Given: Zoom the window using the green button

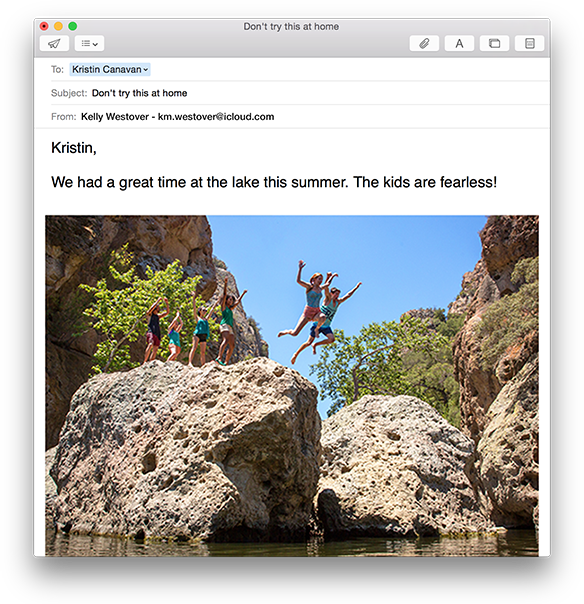Looking at the screenshot, I should (x=72, y=26).
